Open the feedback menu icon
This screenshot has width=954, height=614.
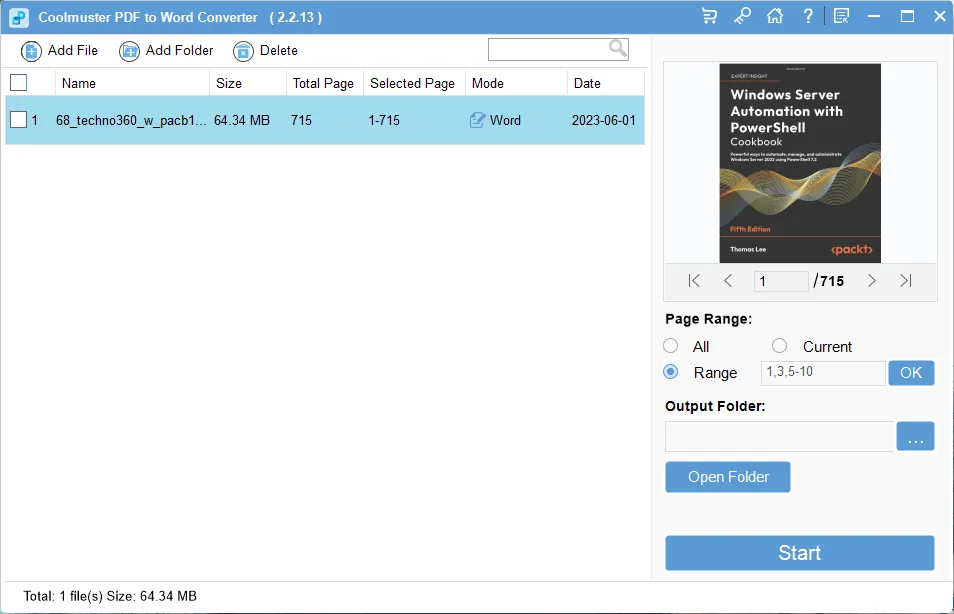coord(841,14)
